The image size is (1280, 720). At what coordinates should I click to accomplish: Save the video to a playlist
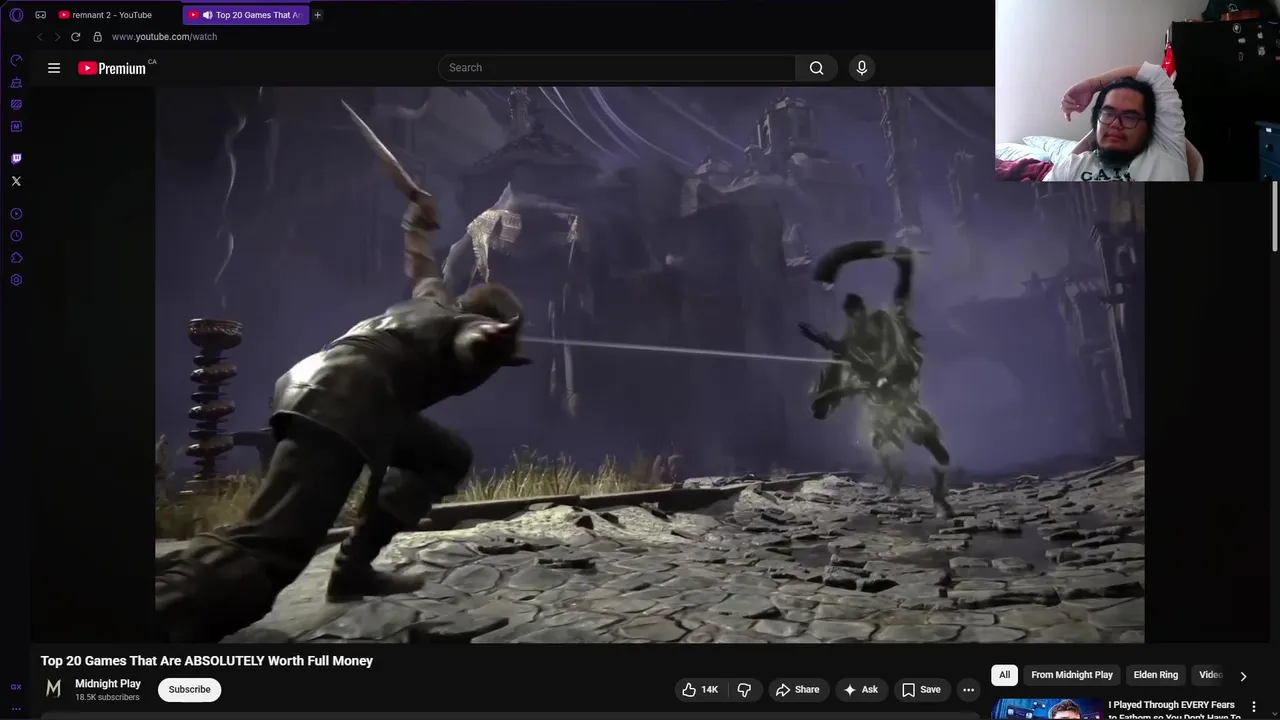(921, 689)
